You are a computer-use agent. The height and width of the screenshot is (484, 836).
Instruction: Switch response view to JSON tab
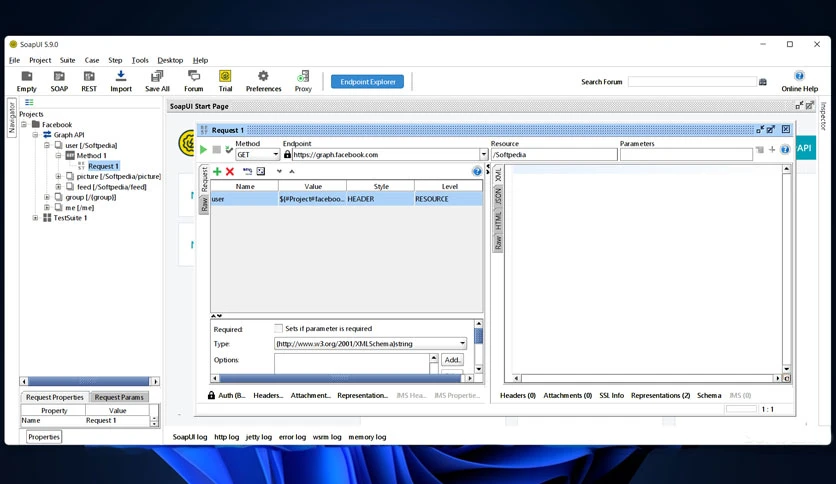[498, 196]
